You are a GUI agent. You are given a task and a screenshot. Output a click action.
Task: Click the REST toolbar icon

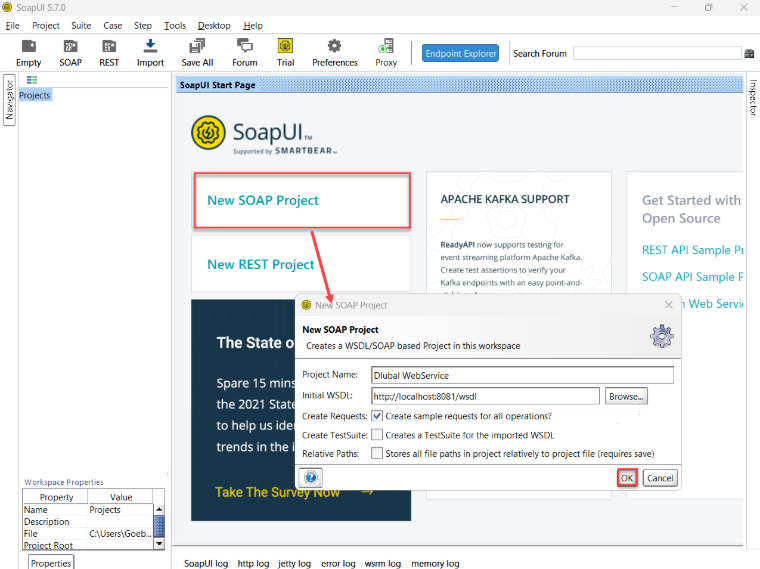[109, 52]
